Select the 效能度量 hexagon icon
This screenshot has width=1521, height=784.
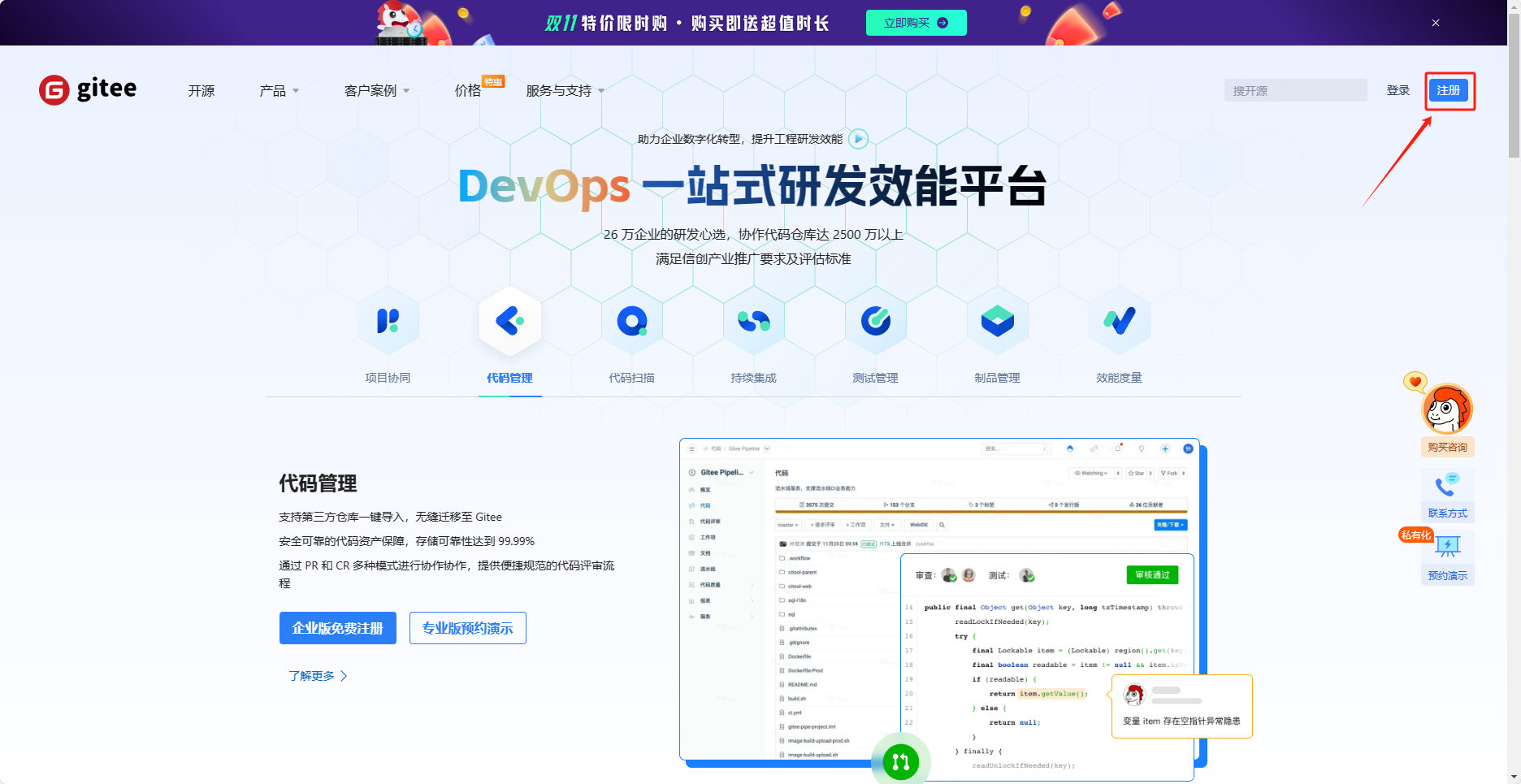pyautogui.click(x=1120, y=322)
